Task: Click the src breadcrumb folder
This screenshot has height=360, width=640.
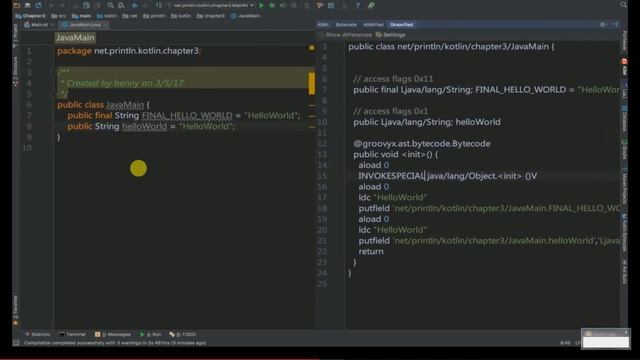Action: pyautogui.click(x=58, y=16)
